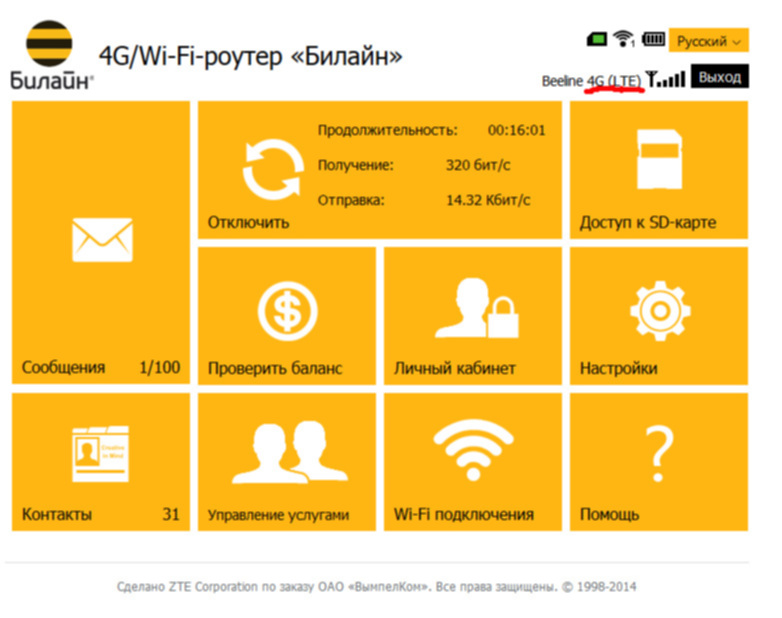The image size is (782, 618).
Task: Click the Выход logout button
Action: click(720, 76)
